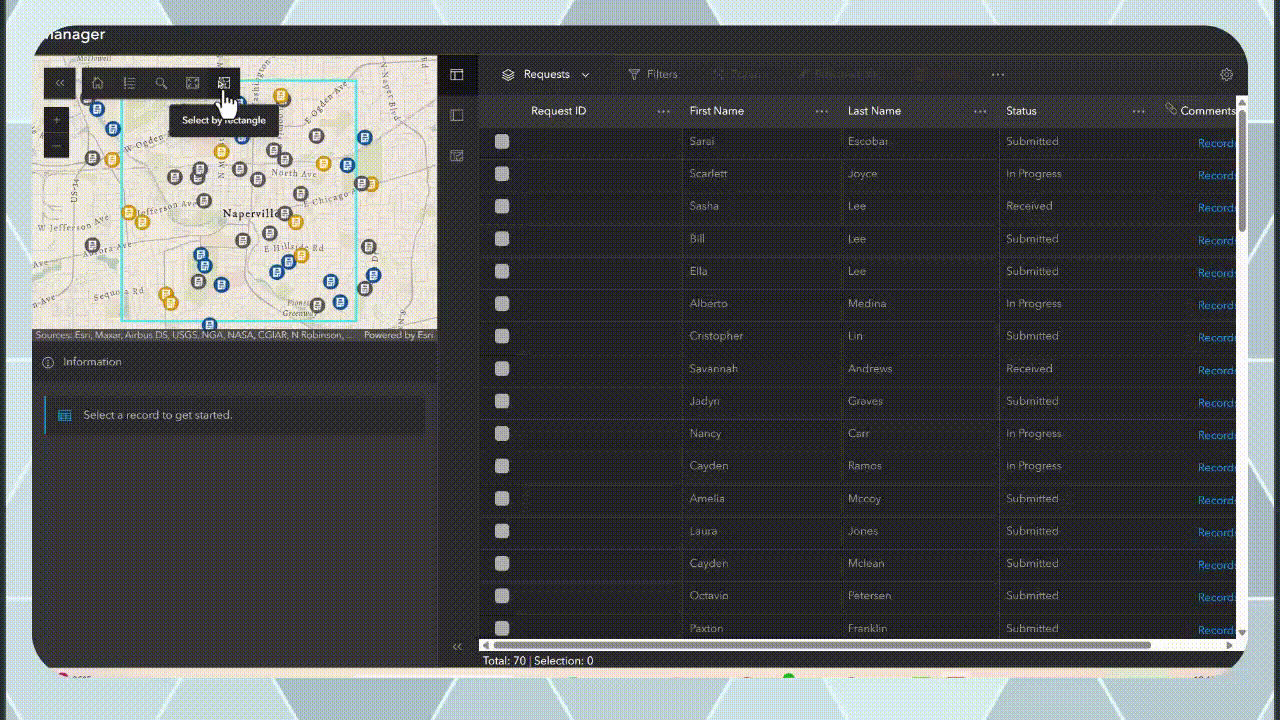The image size is (1280, 720).
Task: Select the Scarlett Joyce row checkbox
Action: click(502, 174)
